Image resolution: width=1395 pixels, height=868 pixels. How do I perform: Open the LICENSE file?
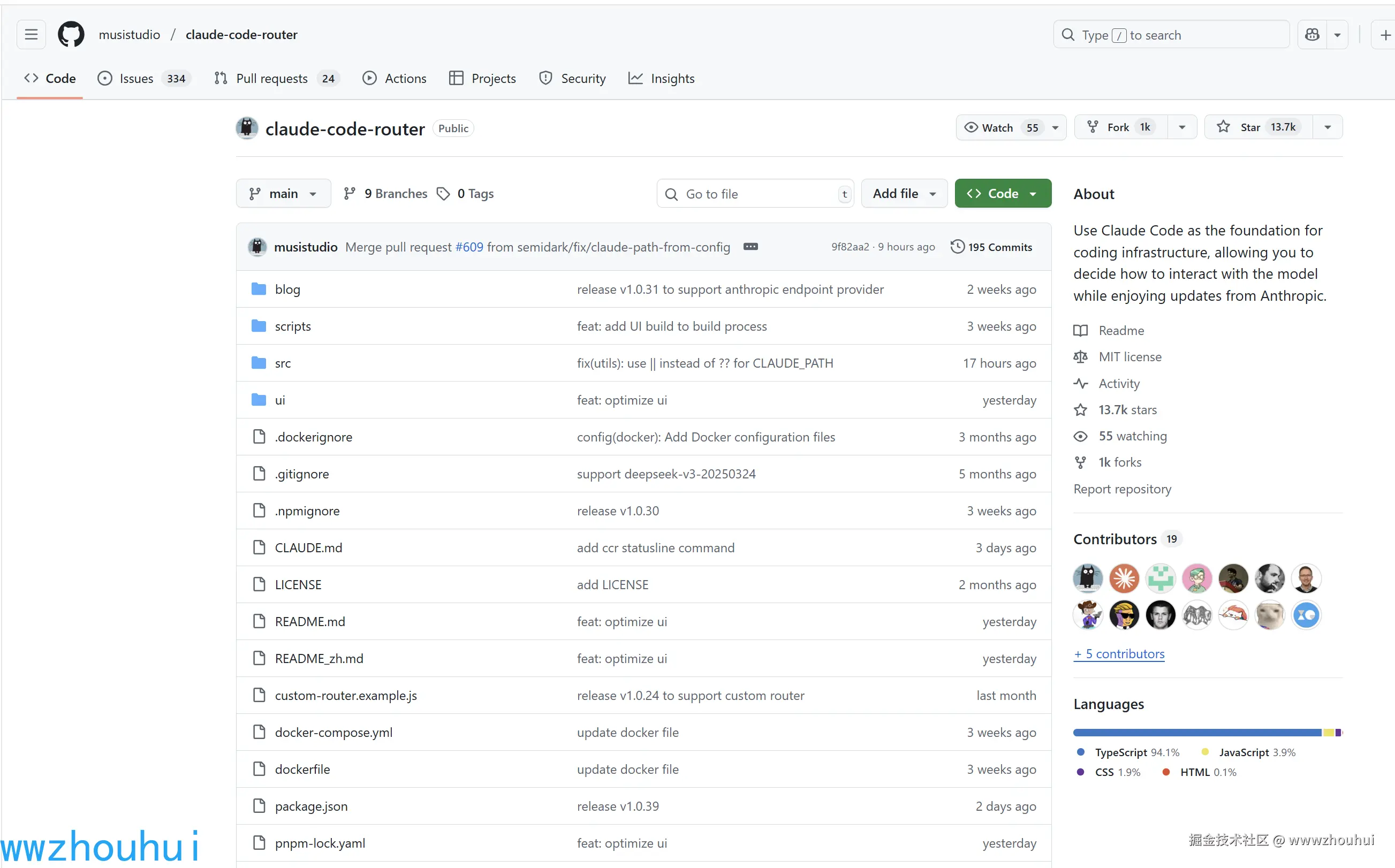(x=298, y=585)
